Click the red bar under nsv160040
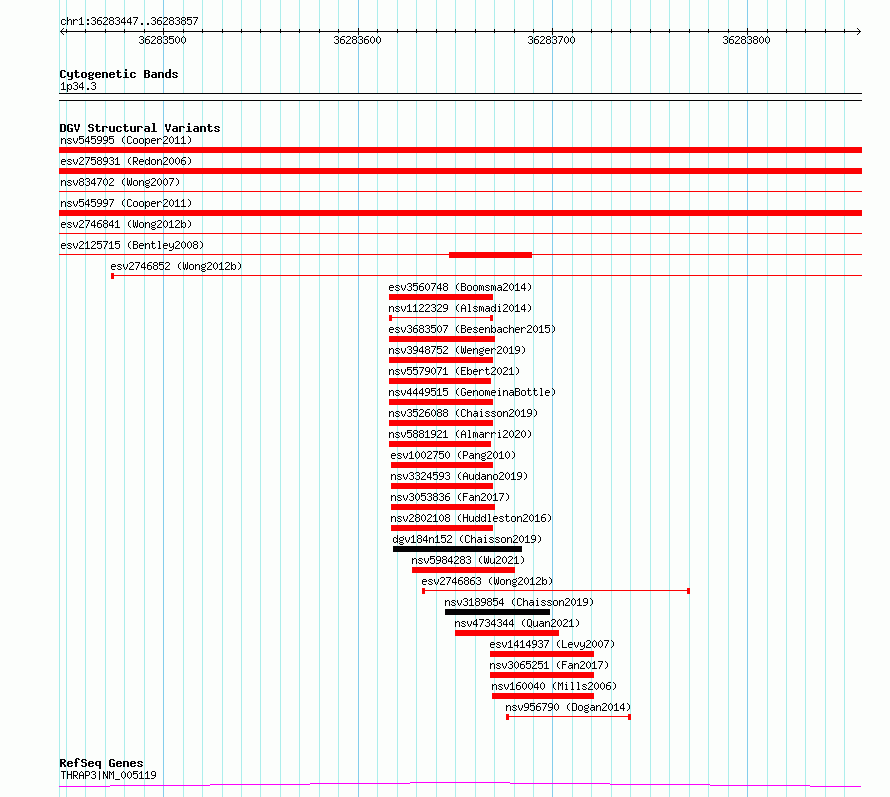This screenshot has width=890, height=797. point(543,696)
